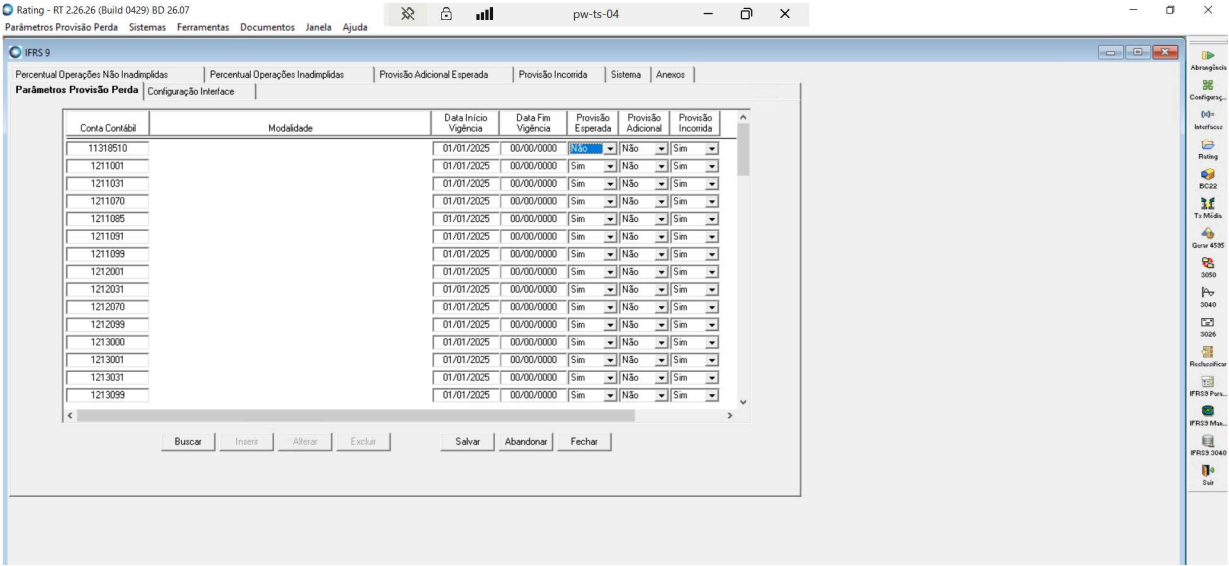Switch to the Anexos tab
Image resolution: width=1229 pixels, height=566 pixels.
[672, 75]
